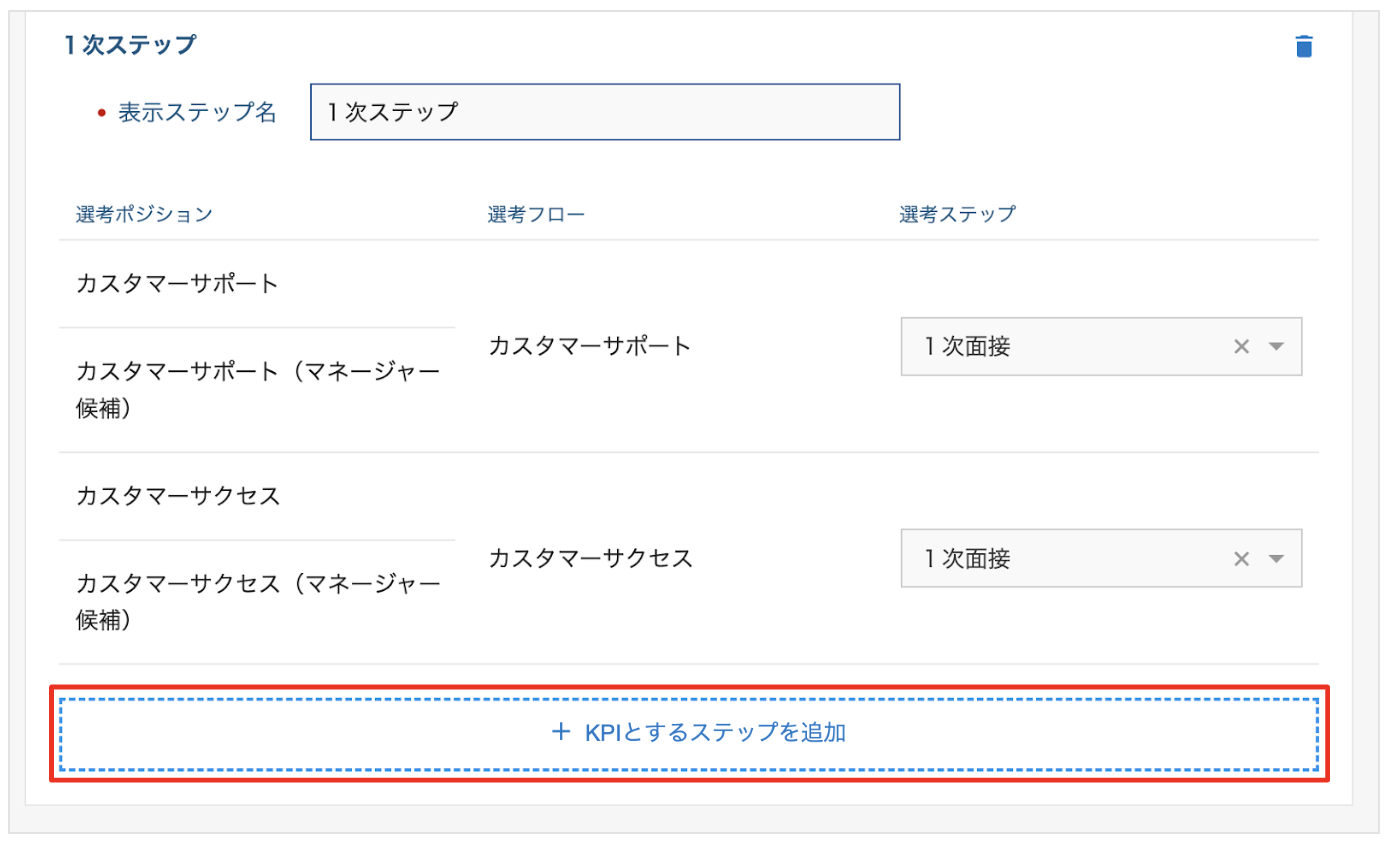Click カスタマーサクセス in the 選考フロー column
The image size is (1394, 850).
[x=590, y=558]
